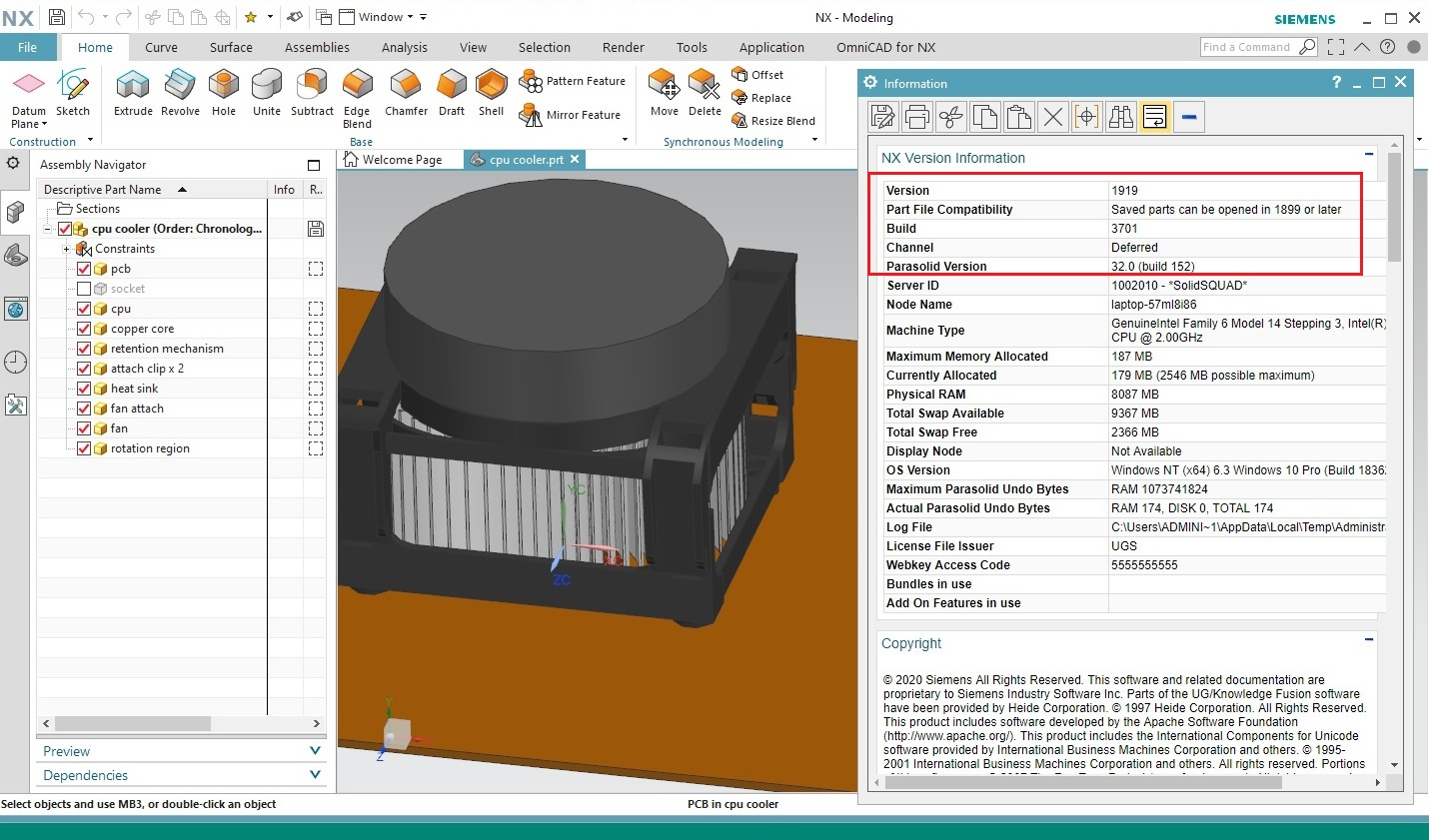Uncheck the pcb component checkbox
This screenshot has height=840, width=1429.
84,269
